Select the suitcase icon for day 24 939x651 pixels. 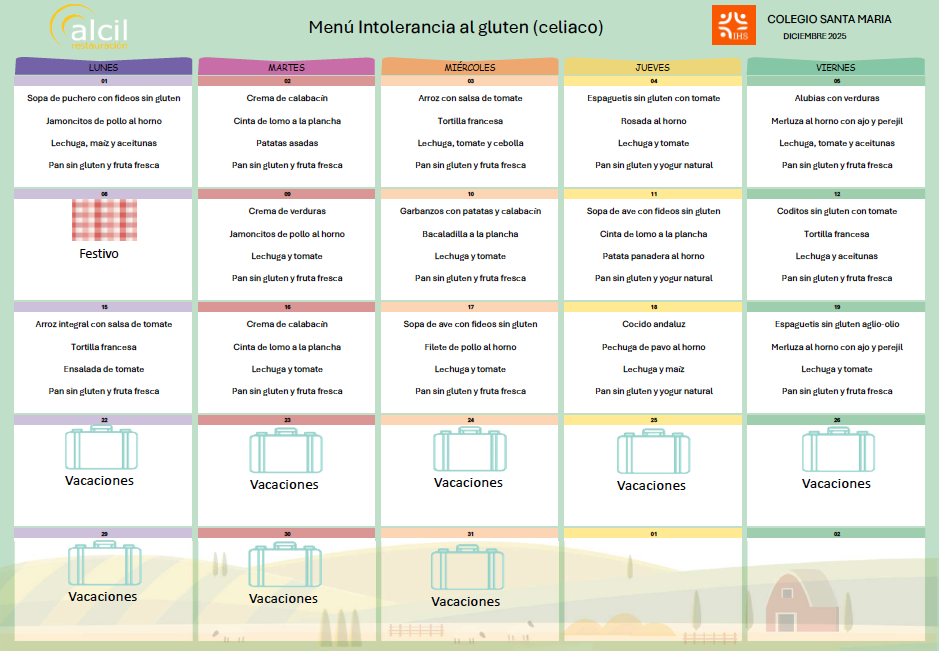pyautogui.click(x=469, y=450)
